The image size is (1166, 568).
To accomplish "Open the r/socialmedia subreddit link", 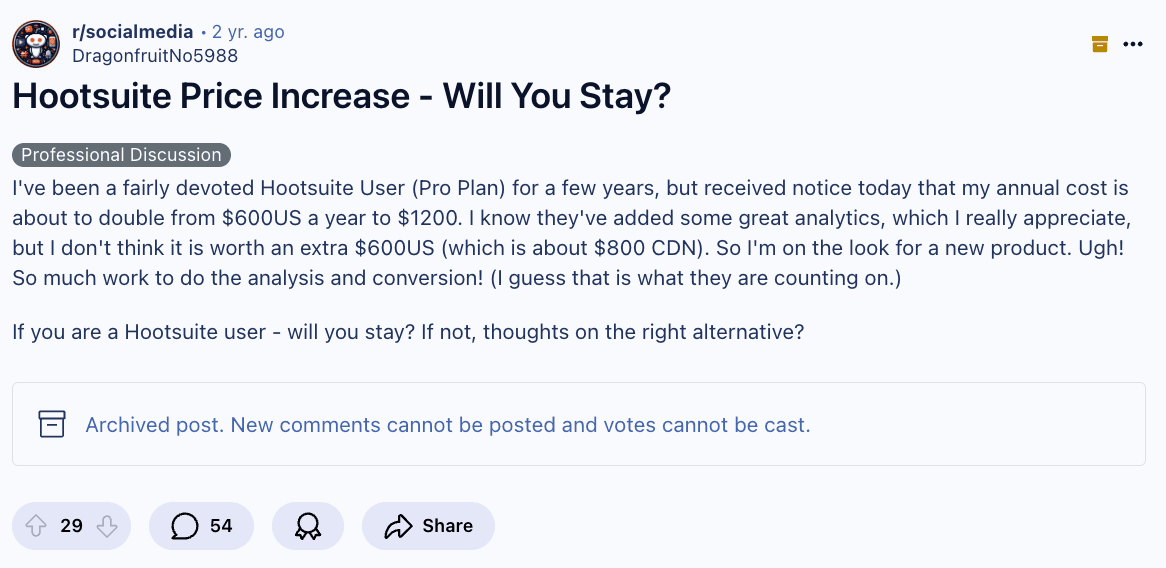I will (x=133, y=32).
